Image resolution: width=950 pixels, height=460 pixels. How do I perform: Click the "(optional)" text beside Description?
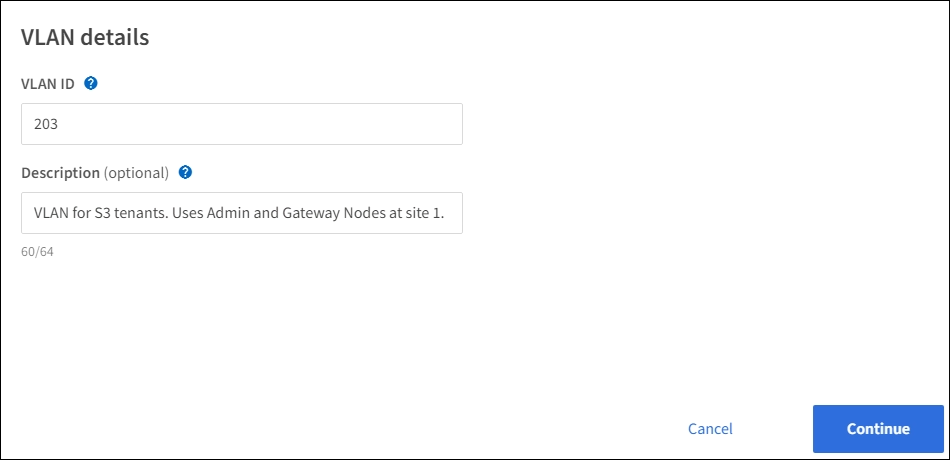coord(136,173)
